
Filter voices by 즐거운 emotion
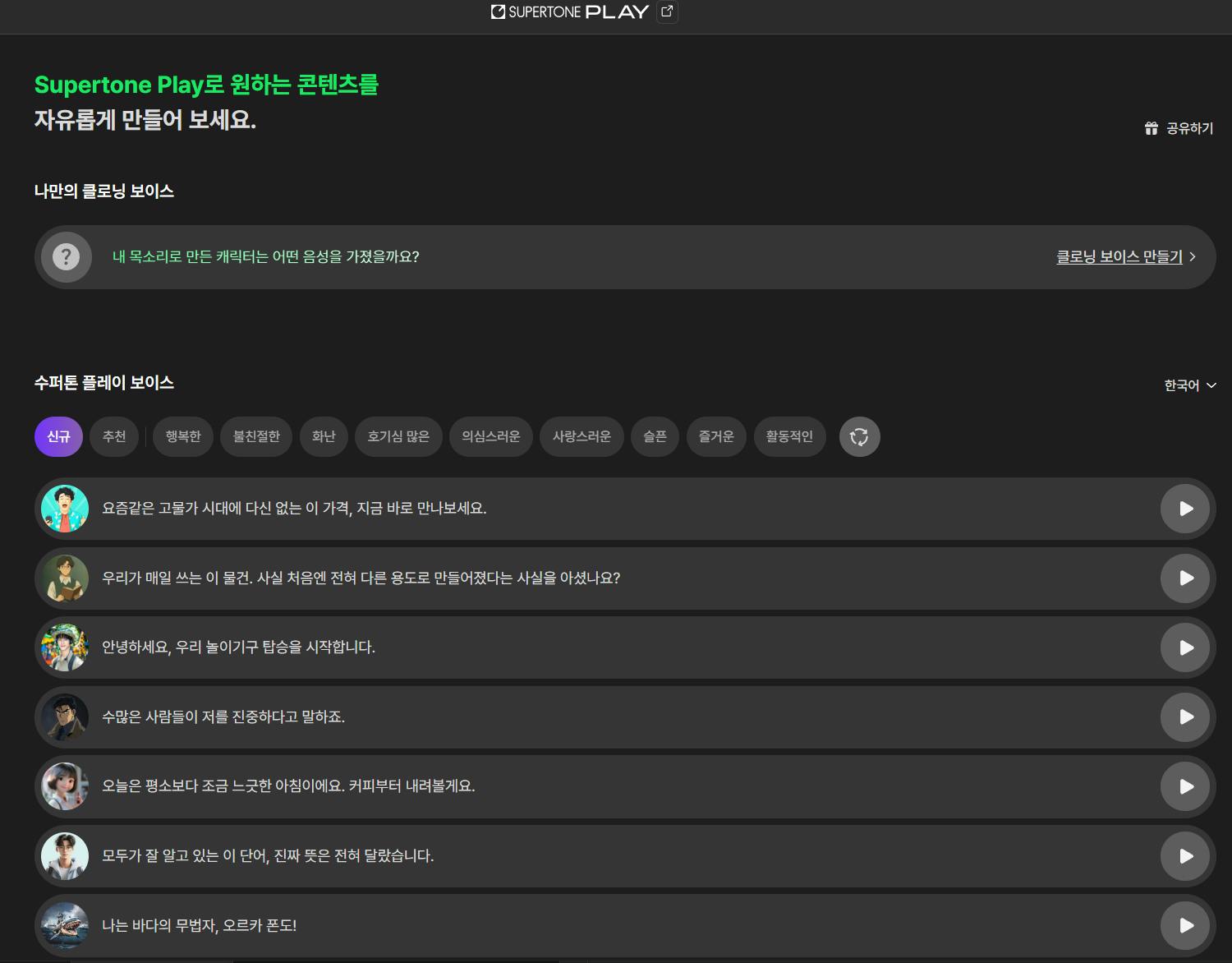point(716,436)
